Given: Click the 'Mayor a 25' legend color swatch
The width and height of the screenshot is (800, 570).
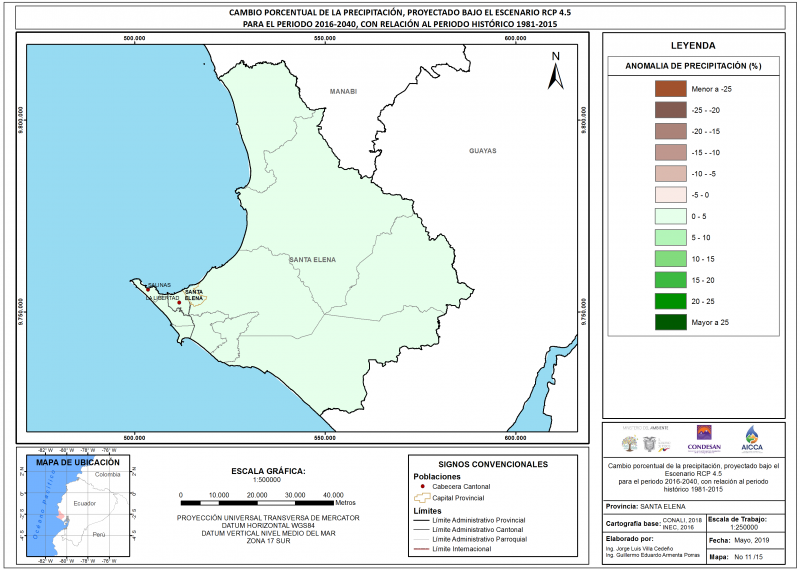Looking at the screenshot, I should (670, 323).
